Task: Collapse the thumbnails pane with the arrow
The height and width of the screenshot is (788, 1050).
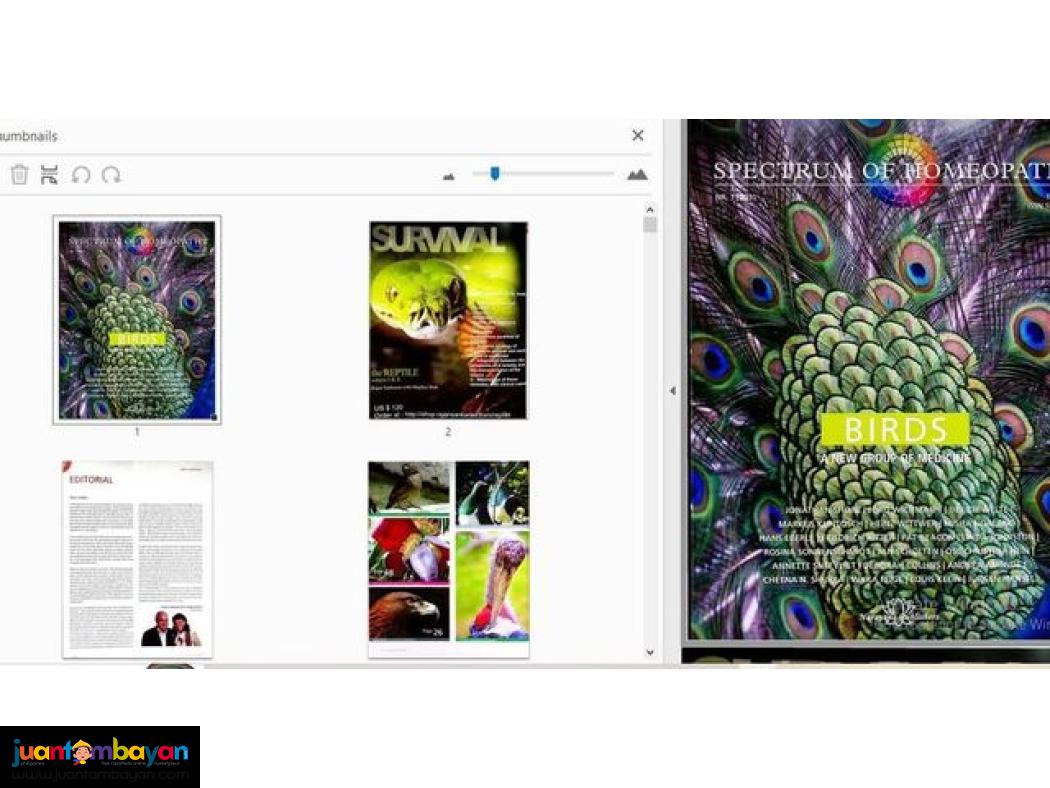Action: [x=672, y=391]
